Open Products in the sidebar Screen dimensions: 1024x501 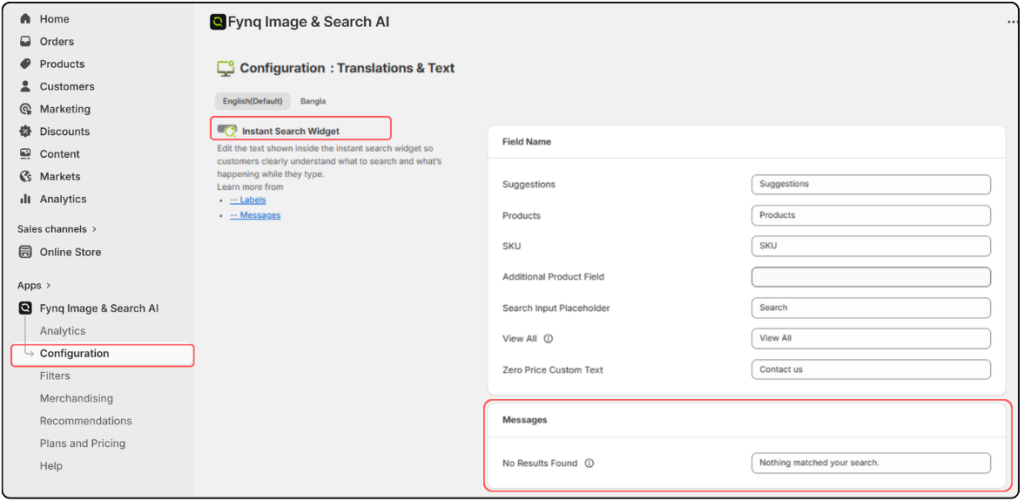62,64
